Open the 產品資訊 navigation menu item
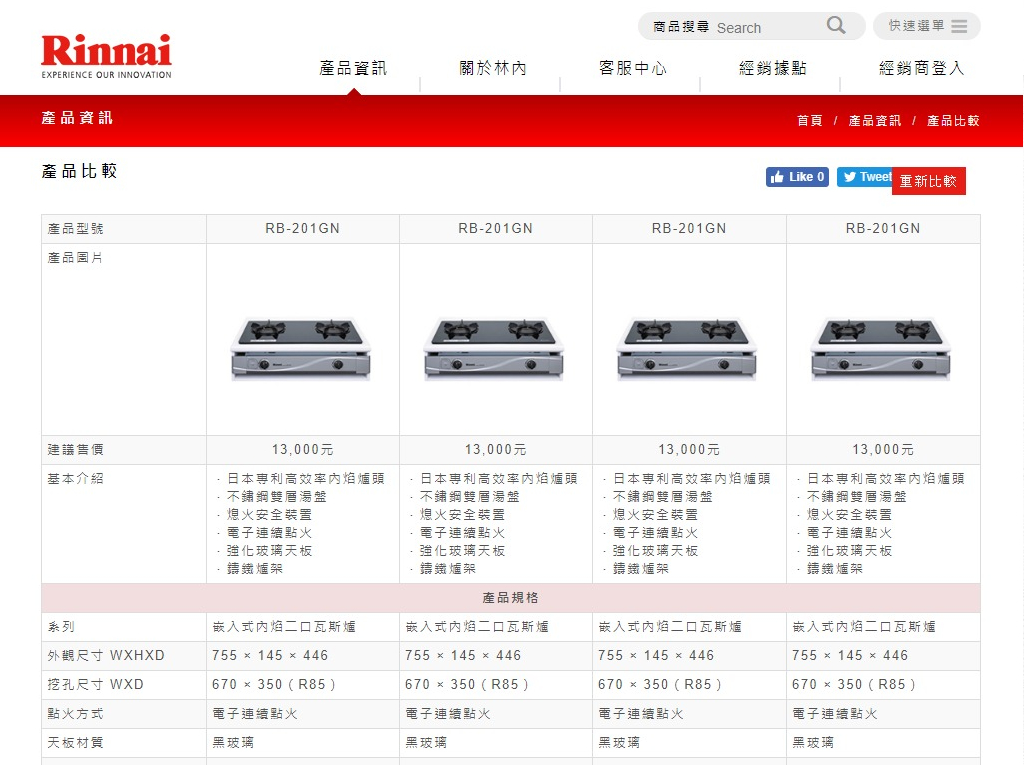This screenshot has height=765, width=1024. pyautogui.click(x=353, y=68)
